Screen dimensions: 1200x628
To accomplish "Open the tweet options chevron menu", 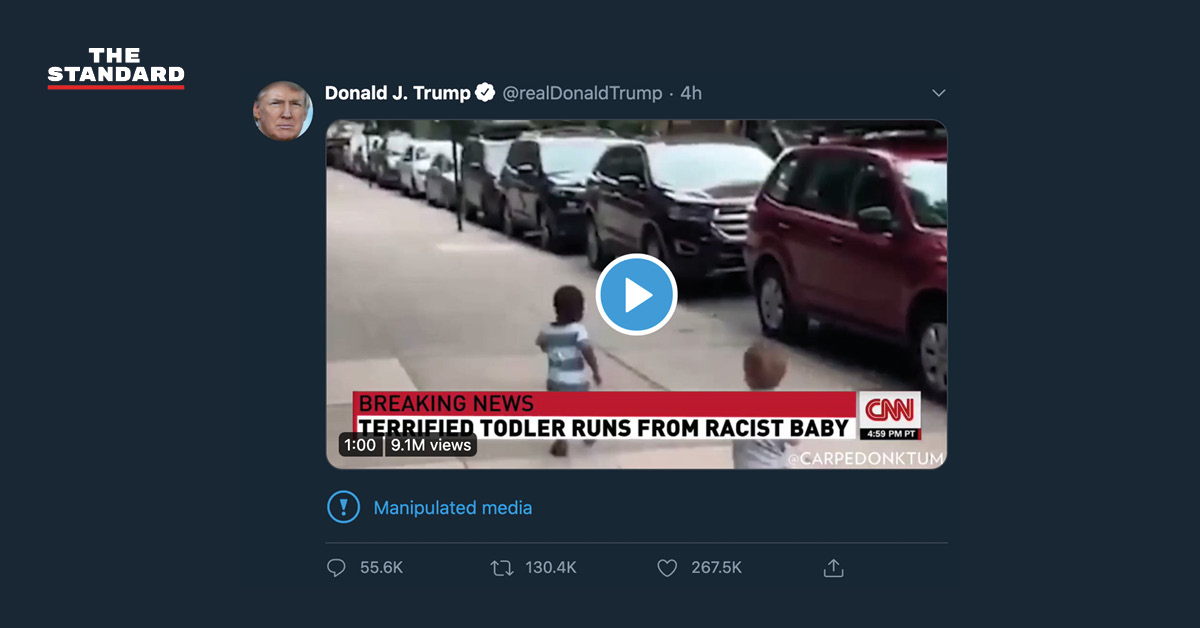I will [x=938, y=93].
